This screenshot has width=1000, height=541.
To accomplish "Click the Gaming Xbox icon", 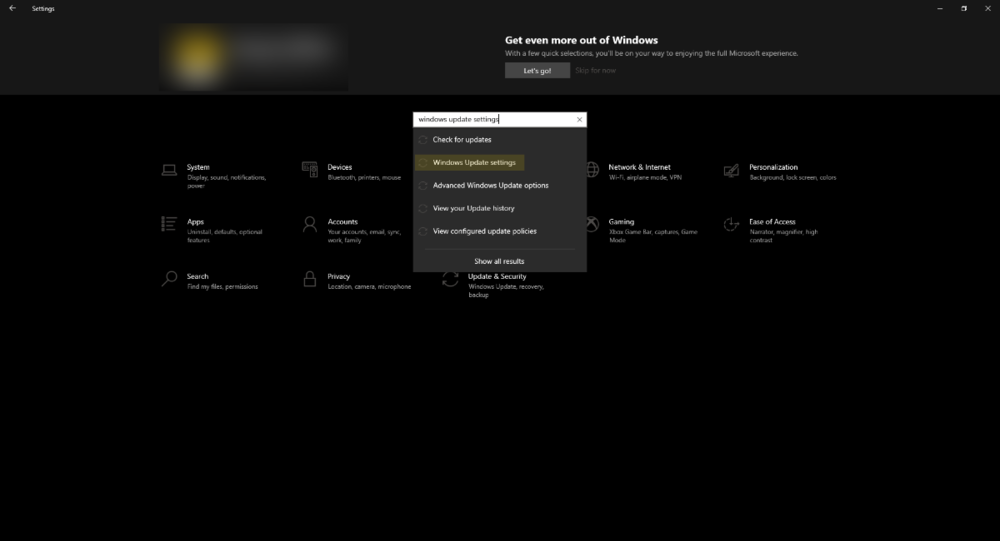I will [592, 225].
